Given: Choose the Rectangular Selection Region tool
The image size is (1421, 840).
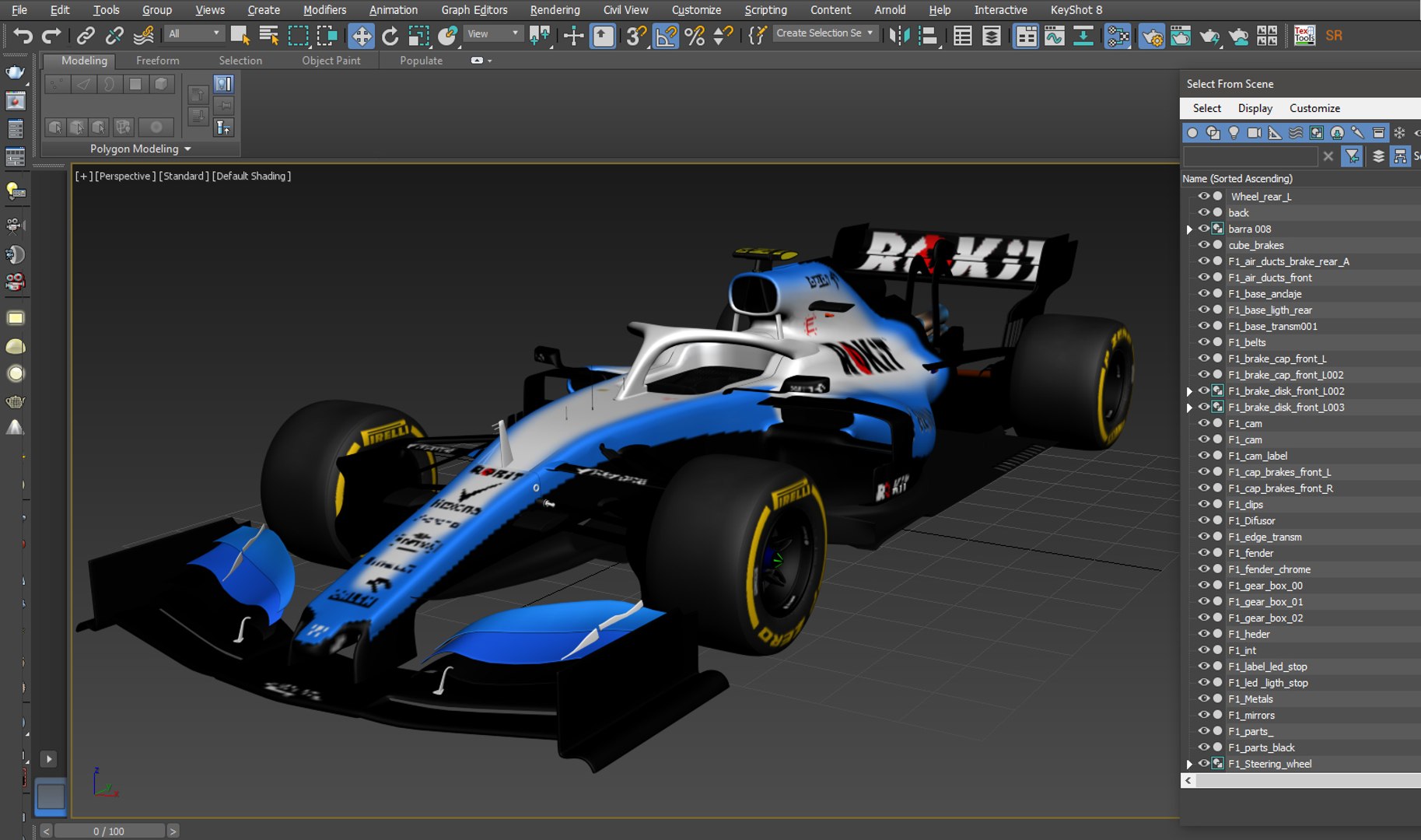Looking at the screenshot, I should click(x=298, y=36).
